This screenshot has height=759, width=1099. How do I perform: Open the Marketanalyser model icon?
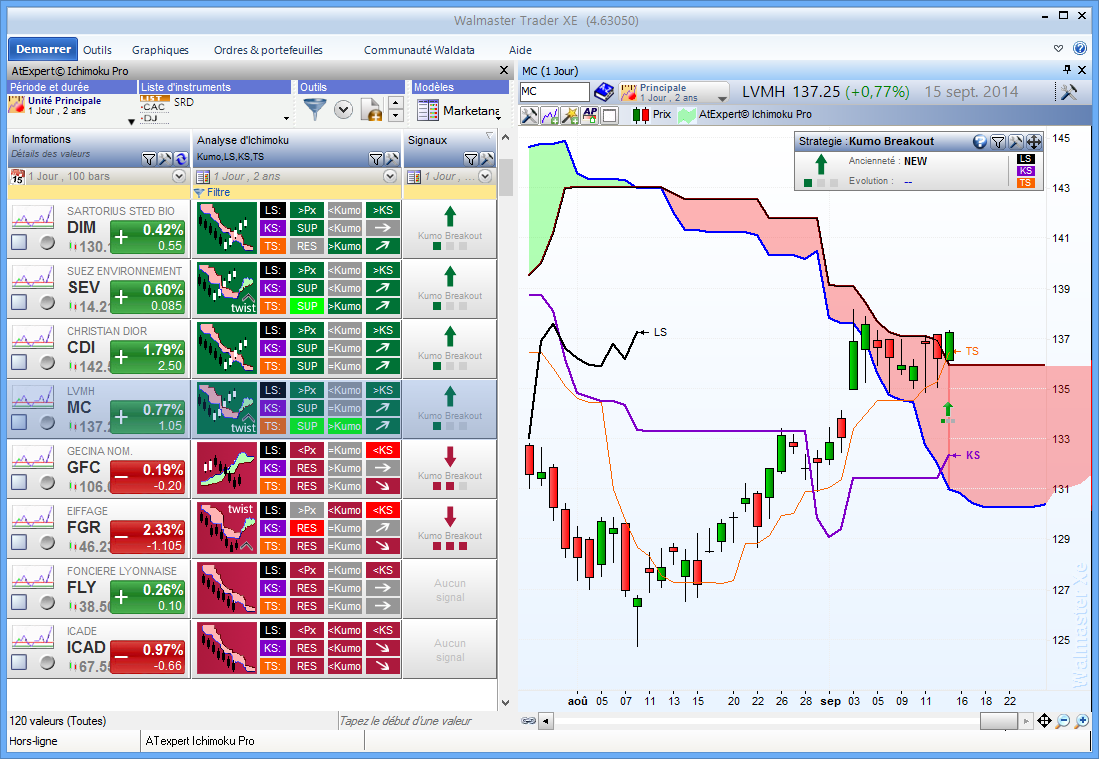tap(428, 111)
